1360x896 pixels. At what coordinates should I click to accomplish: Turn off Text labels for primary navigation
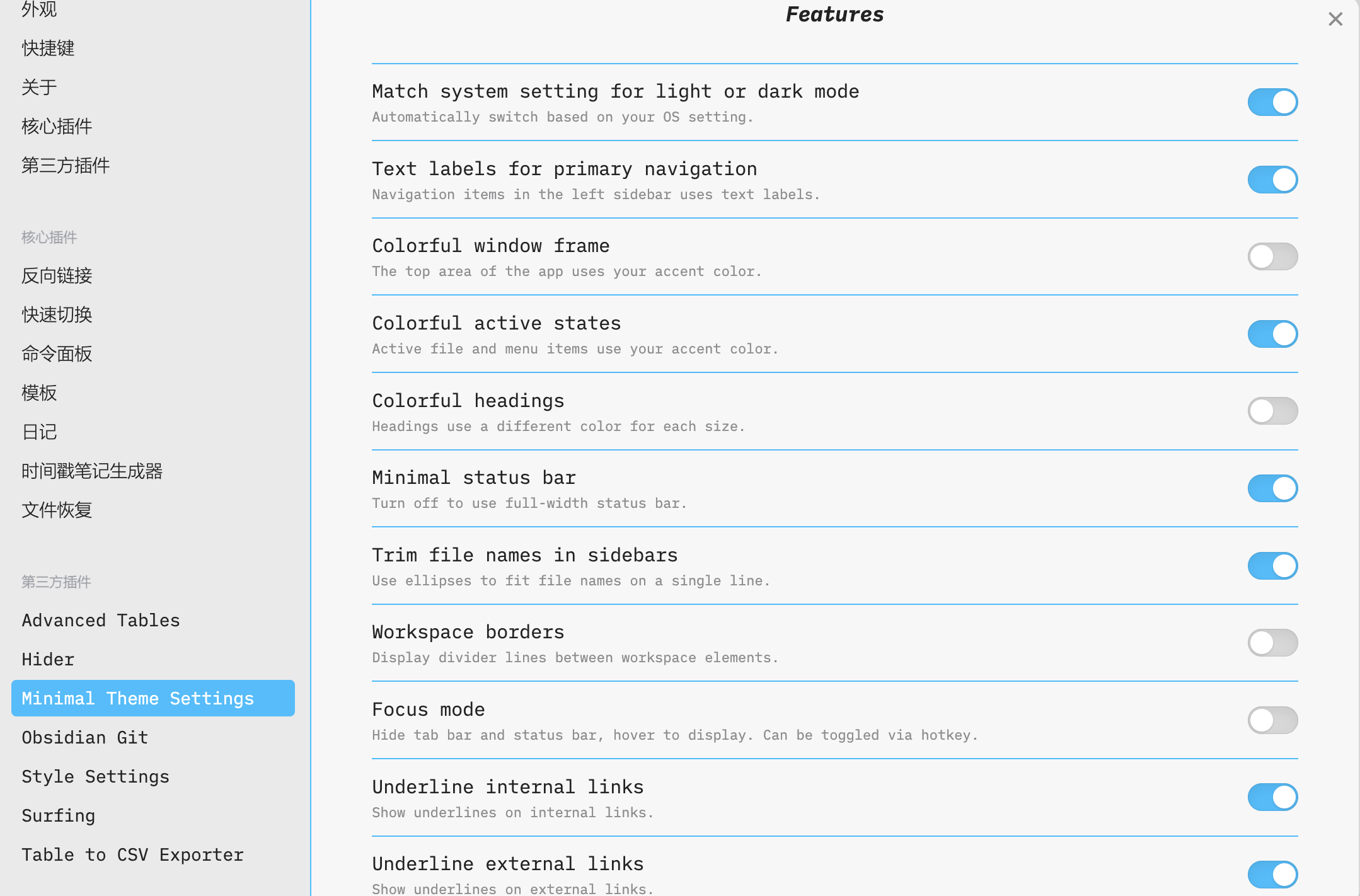[x=1272, y=180]
